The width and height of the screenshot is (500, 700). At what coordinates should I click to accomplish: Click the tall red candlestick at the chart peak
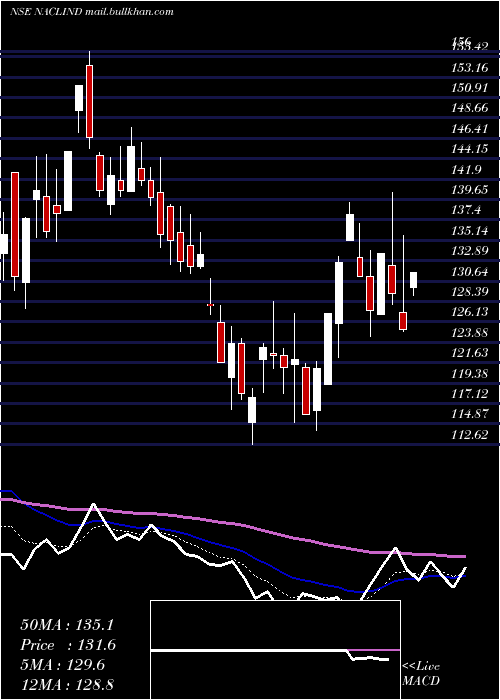[90, 101]
